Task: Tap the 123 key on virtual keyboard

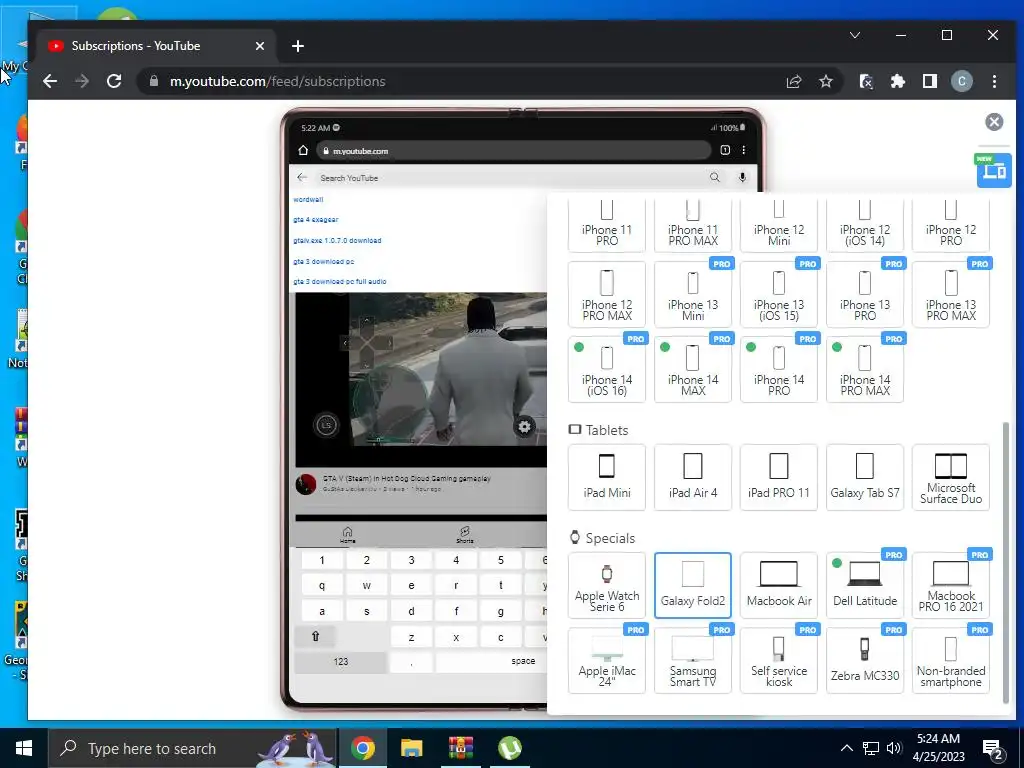Action: click(340, 662)
